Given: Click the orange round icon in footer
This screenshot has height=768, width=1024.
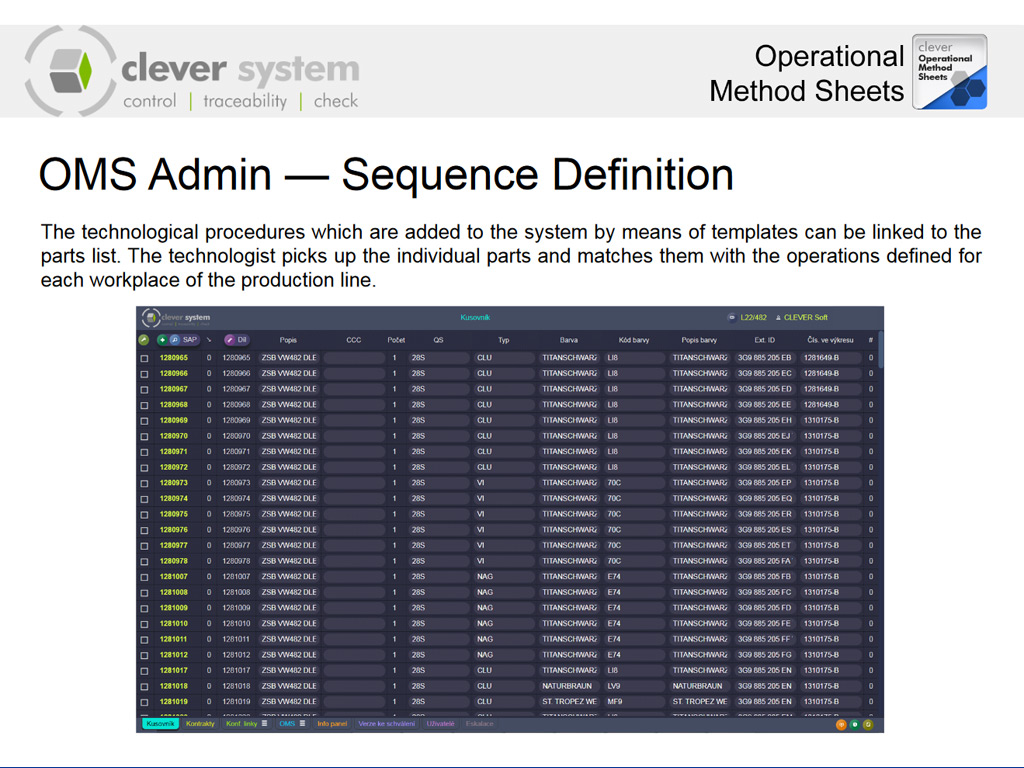Looking at the screenshot, I should click(841, 724).
